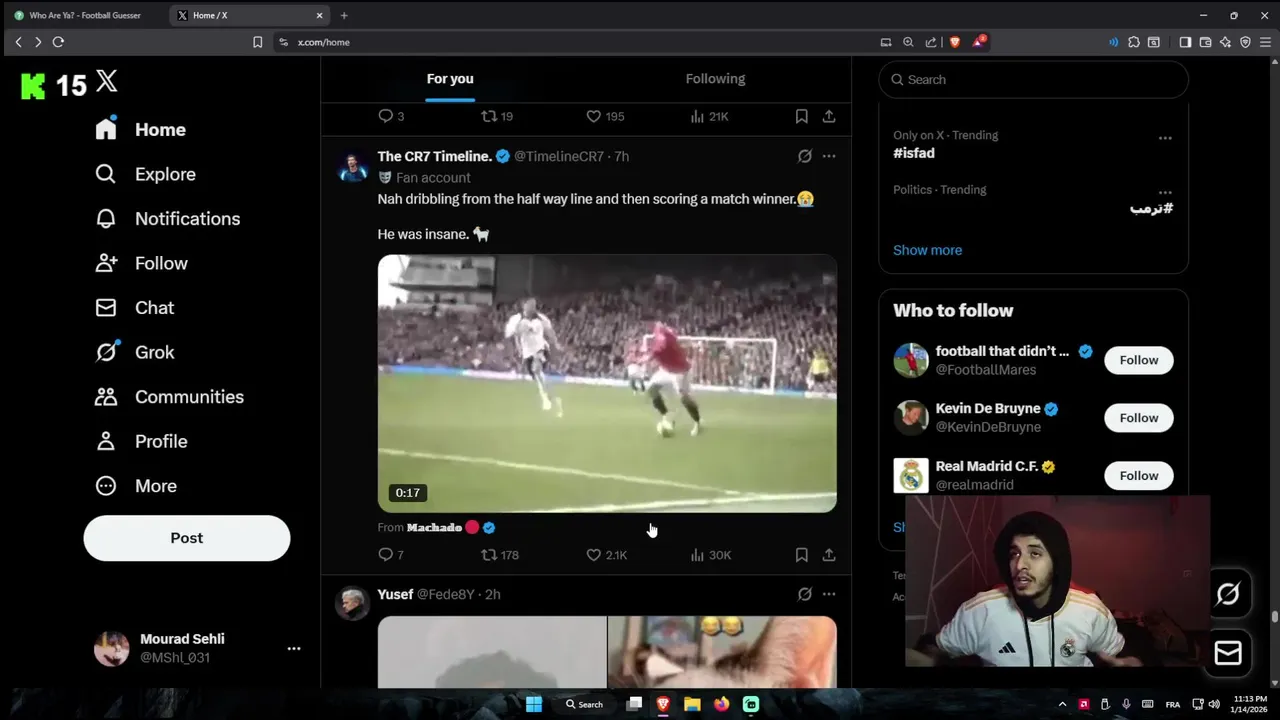
Task: Open Follow in the sidebar
Action: coord(142,263)
